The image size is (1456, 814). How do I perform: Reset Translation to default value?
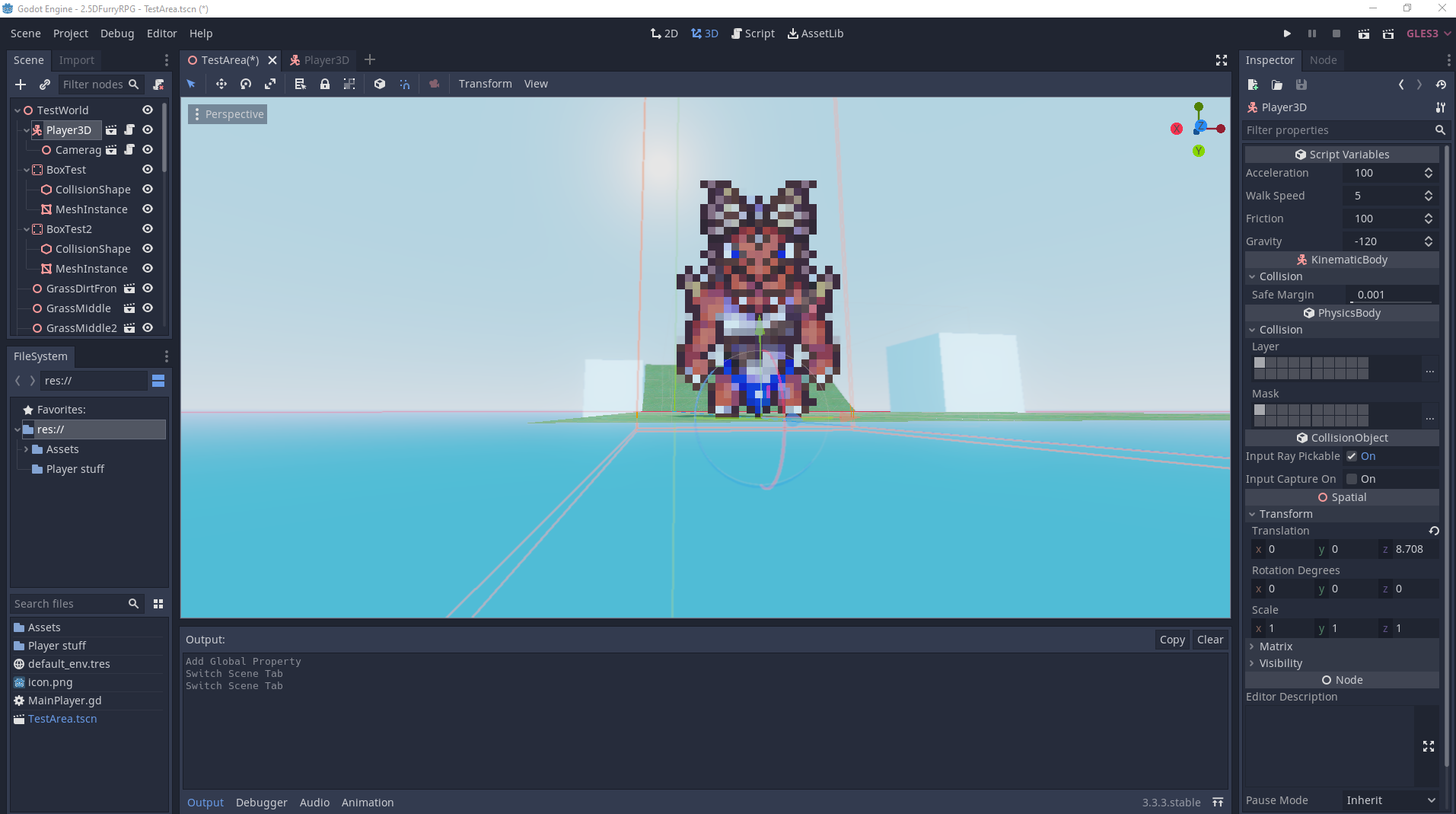(1434, 531)
